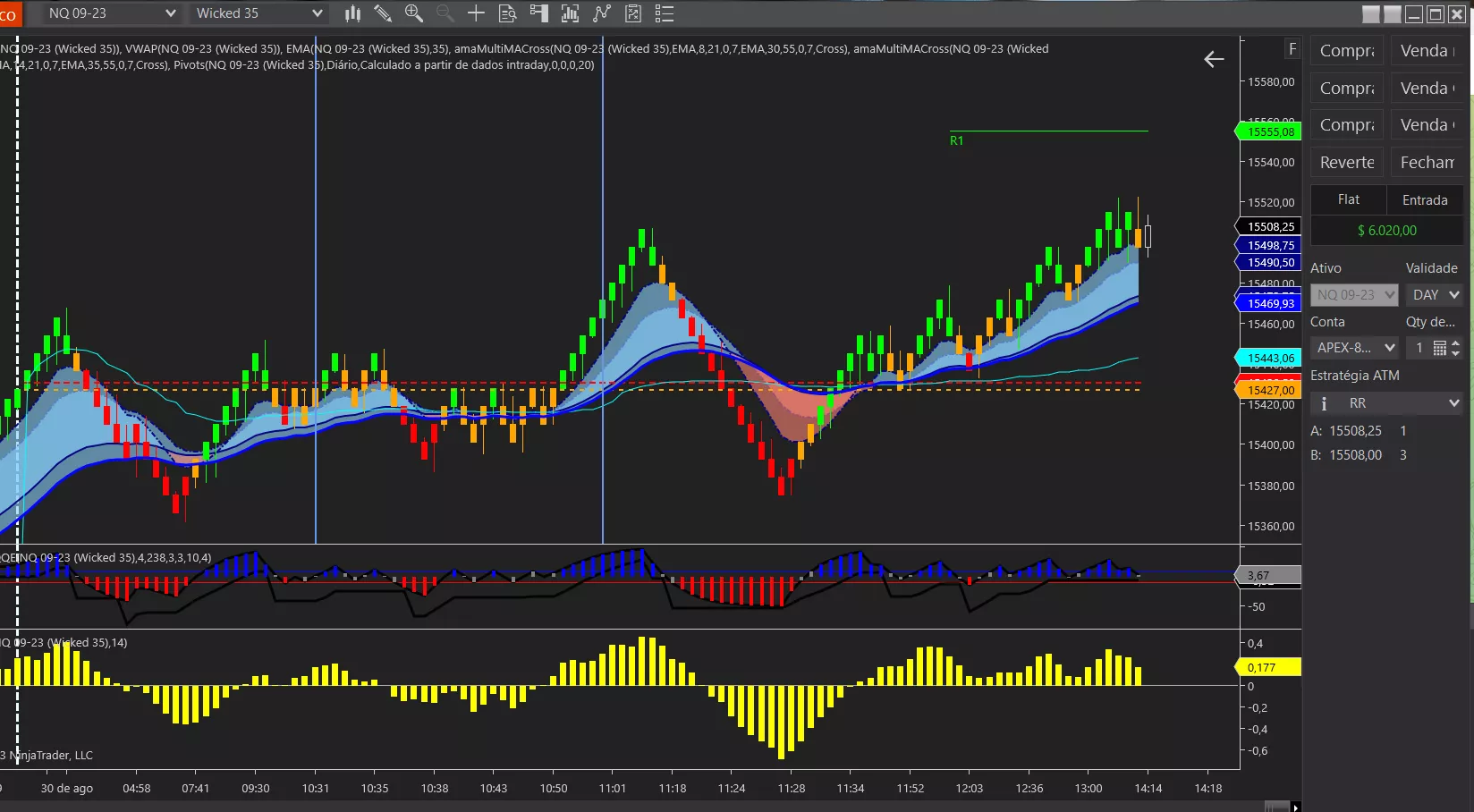
Task: Open the chart properties list icon
Action: tap(664, 13)
